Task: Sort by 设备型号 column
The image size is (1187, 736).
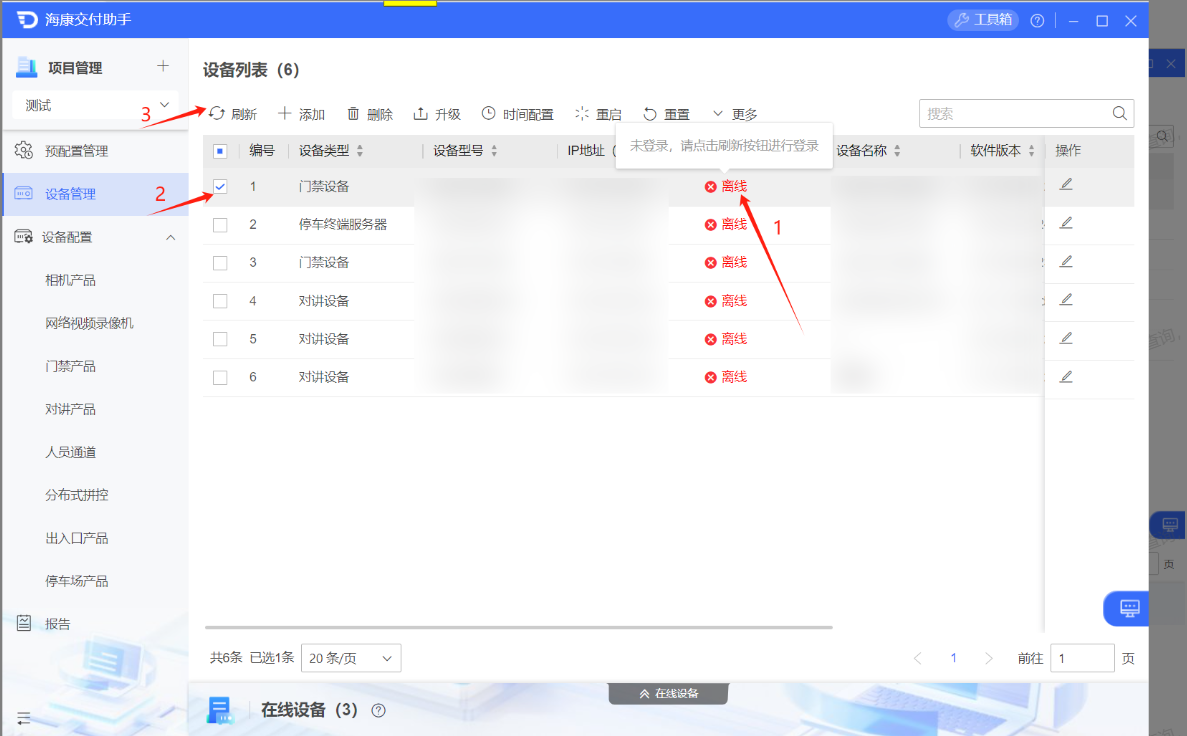Action: 494,151
